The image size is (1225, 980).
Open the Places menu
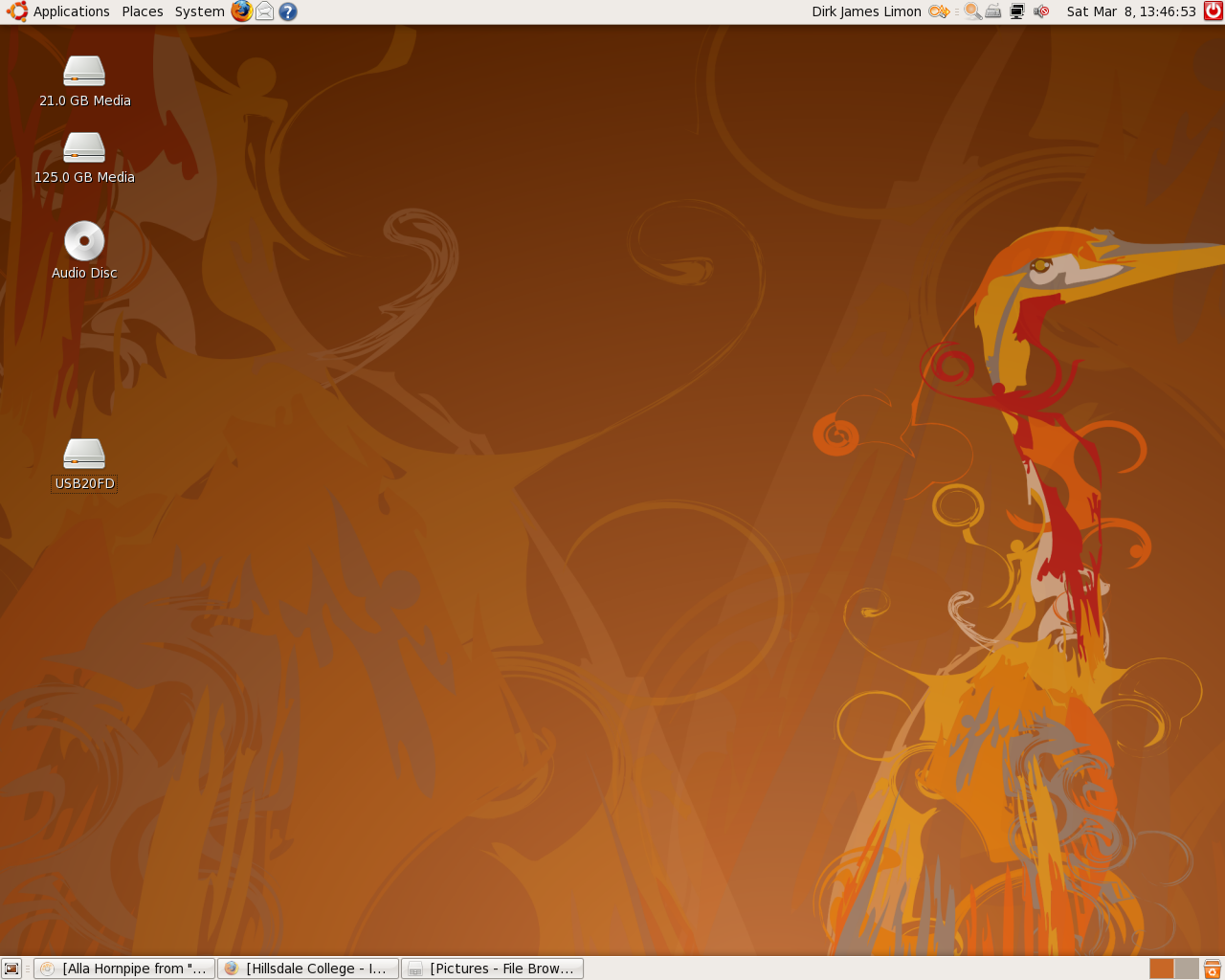pos(143,11)
